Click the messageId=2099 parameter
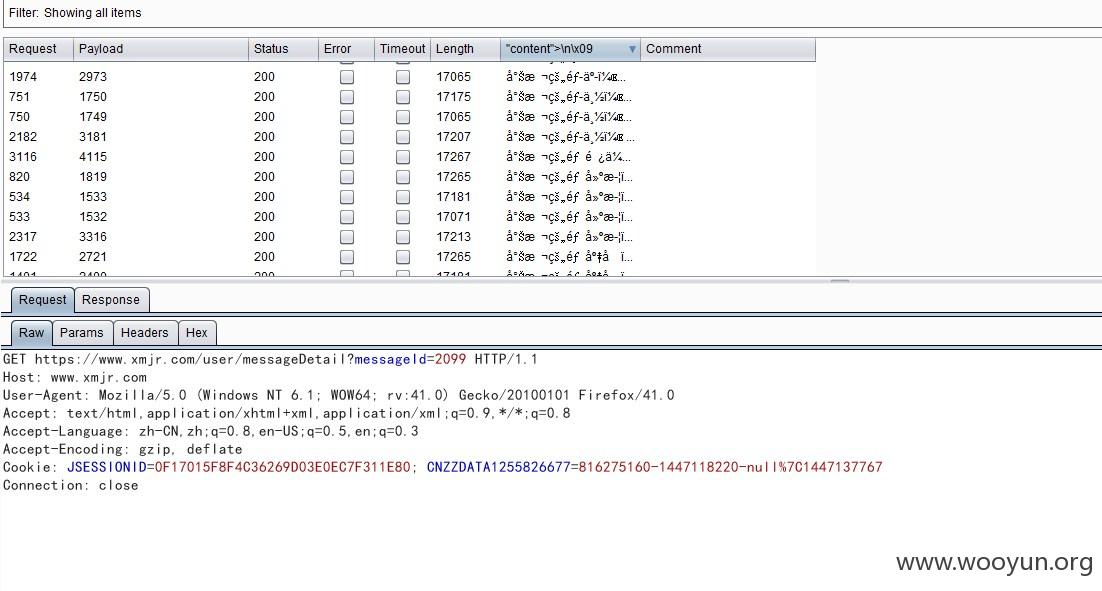1102x591 pixels. 410,359
